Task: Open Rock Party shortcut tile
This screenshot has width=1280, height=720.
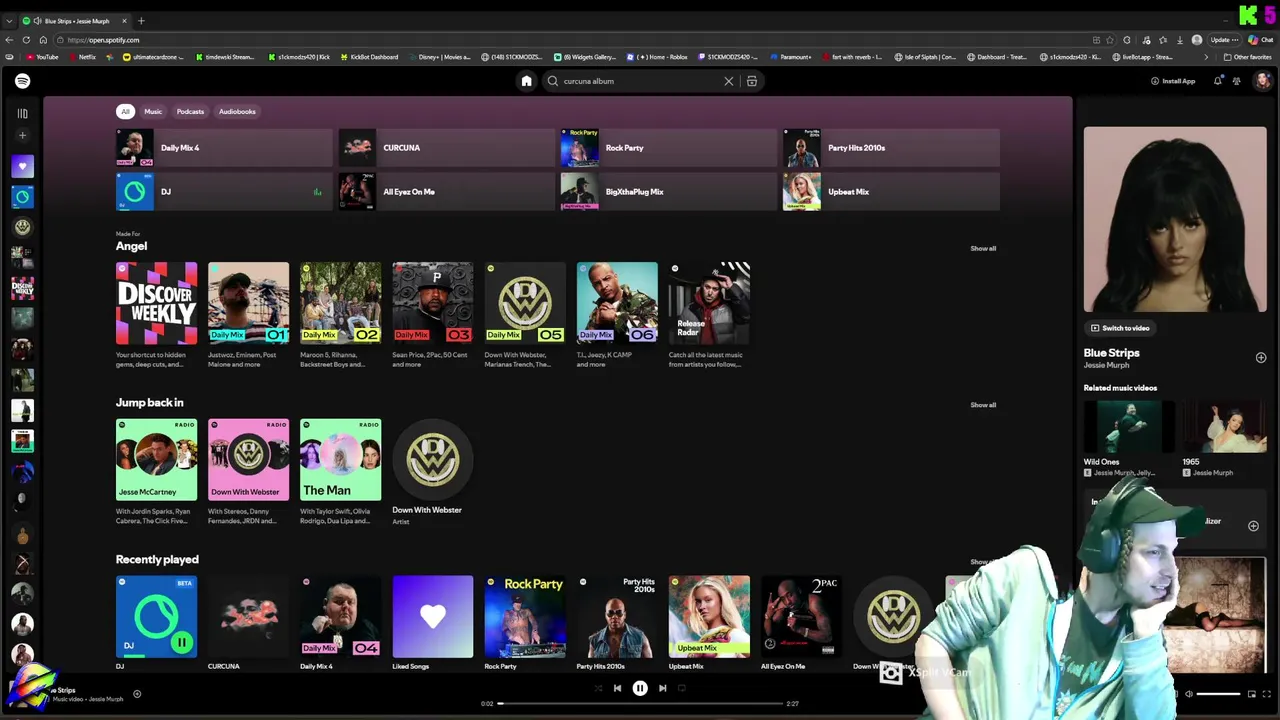Action: pyautogui.click(x=668, y=148)
